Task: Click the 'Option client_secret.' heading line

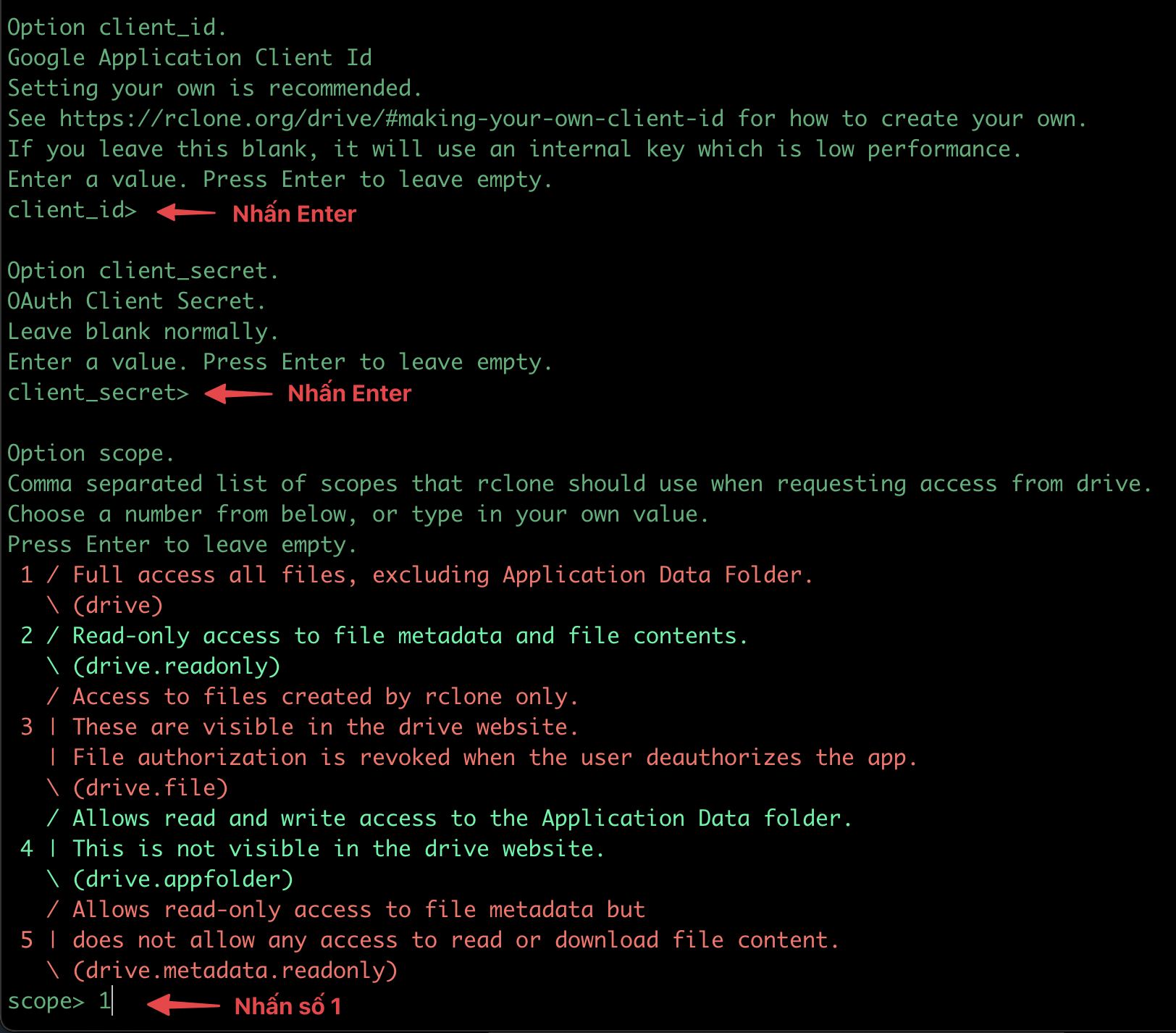Action: tap(143, 271)
